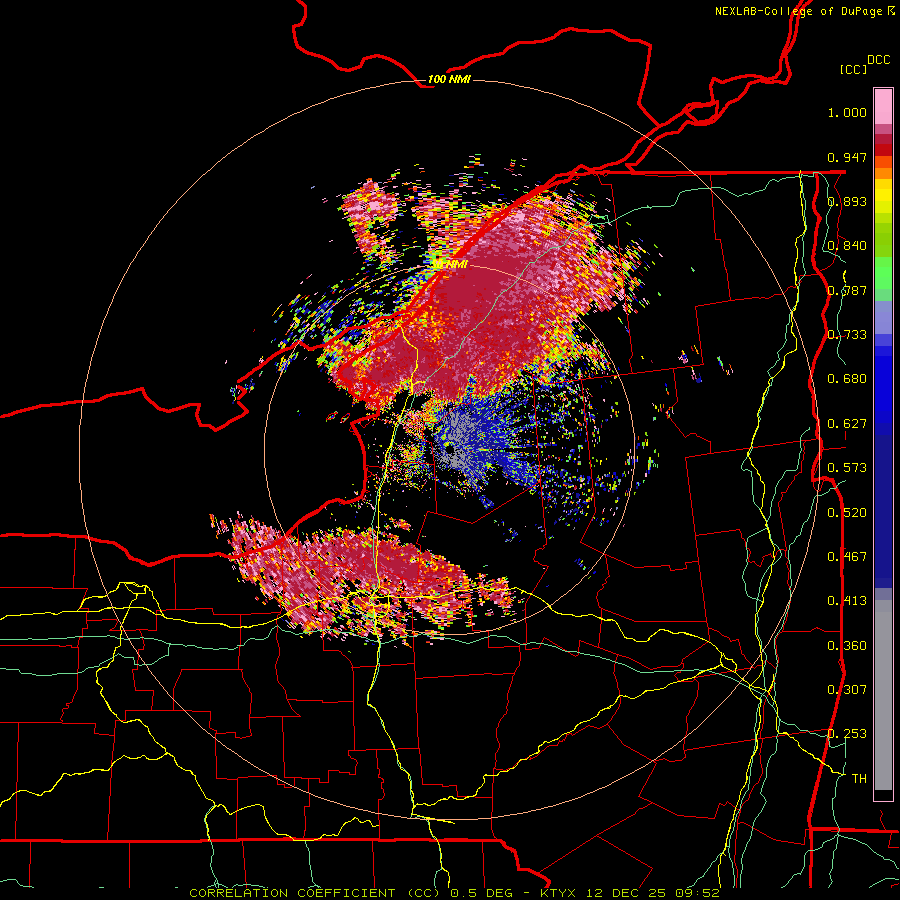Click the [CC] unit label

(x=853, y=69)
